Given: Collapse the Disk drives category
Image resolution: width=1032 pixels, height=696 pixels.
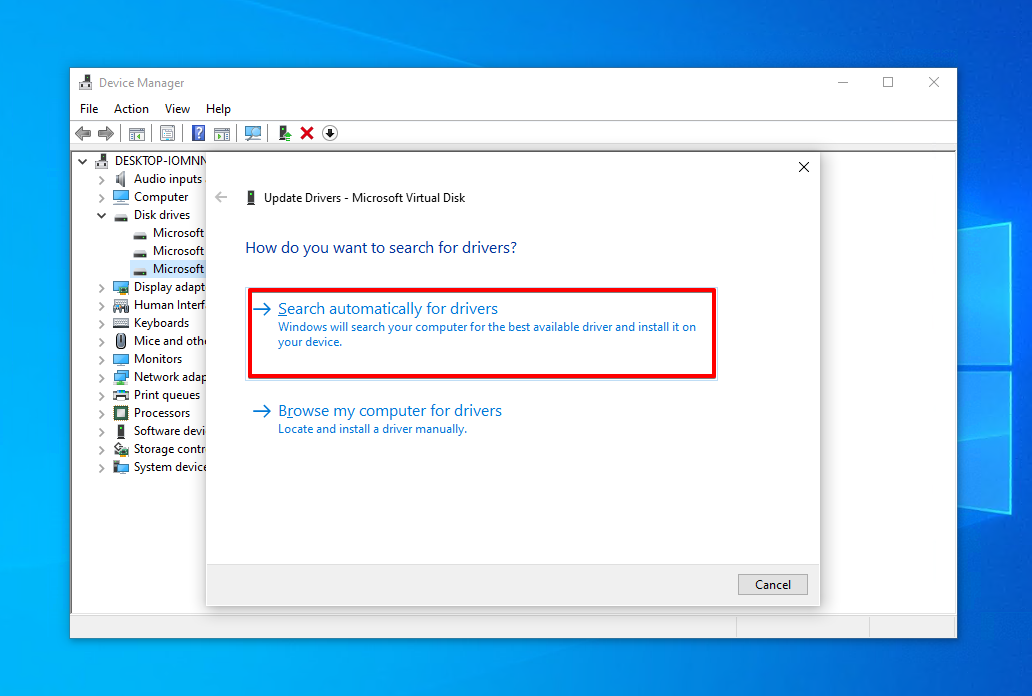Looking at the screenshot, I should pyautogui.click(x=101, y=215).
